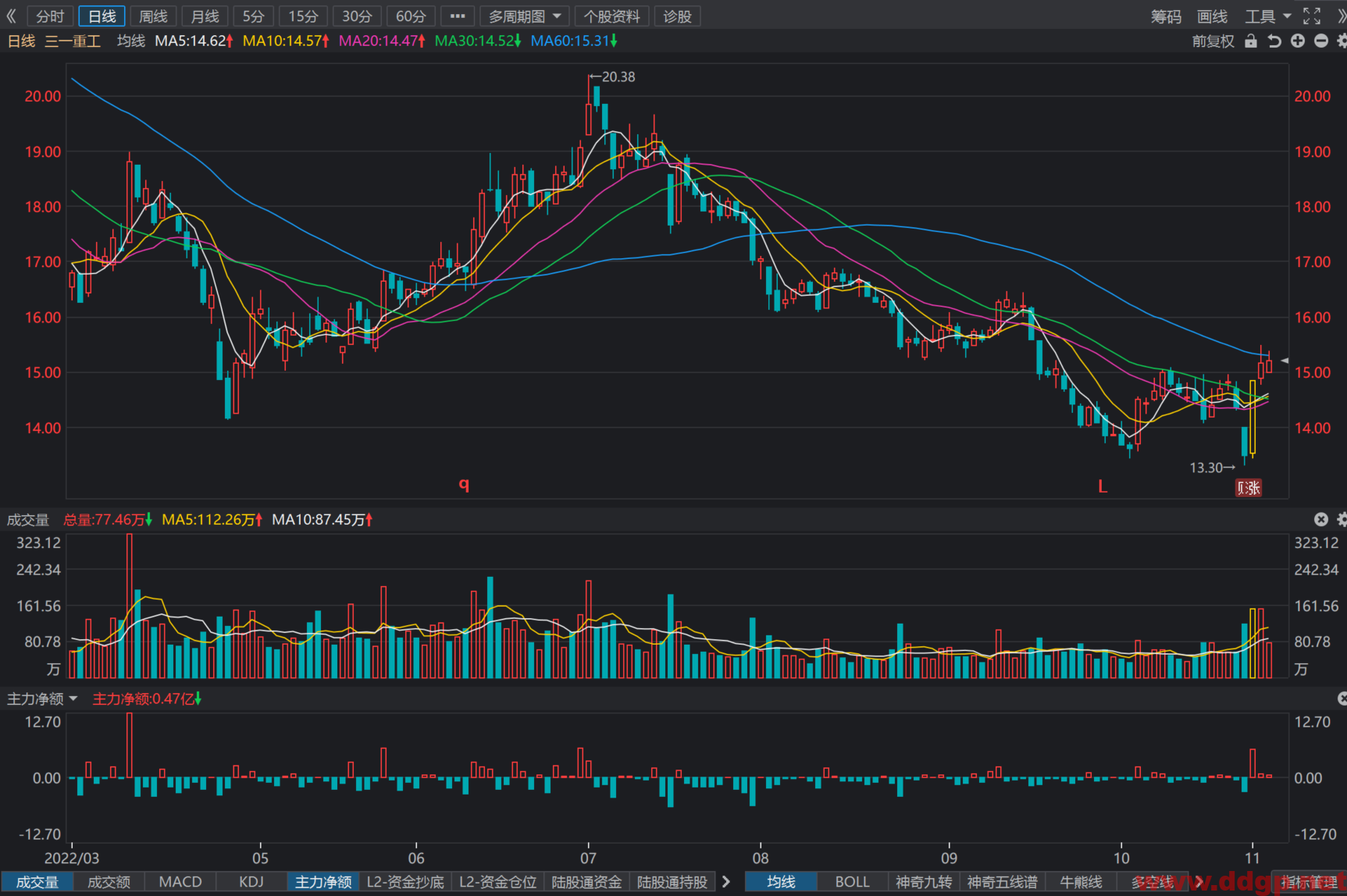Show the 筹码 chip distribution
Screen dimensions: 1347x896
[x=1166, y=16]
